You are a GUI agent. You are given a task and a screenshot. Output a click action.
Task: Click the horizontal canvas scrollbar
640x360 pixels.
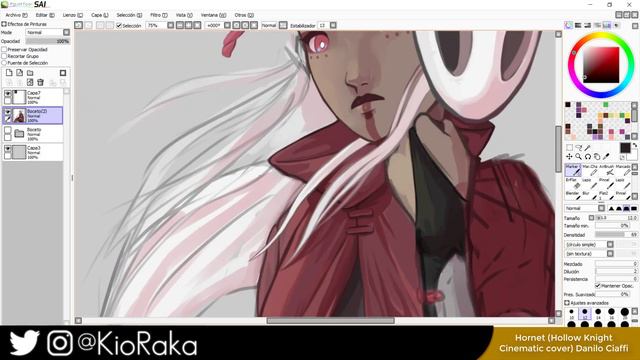(x=330, y=321)
